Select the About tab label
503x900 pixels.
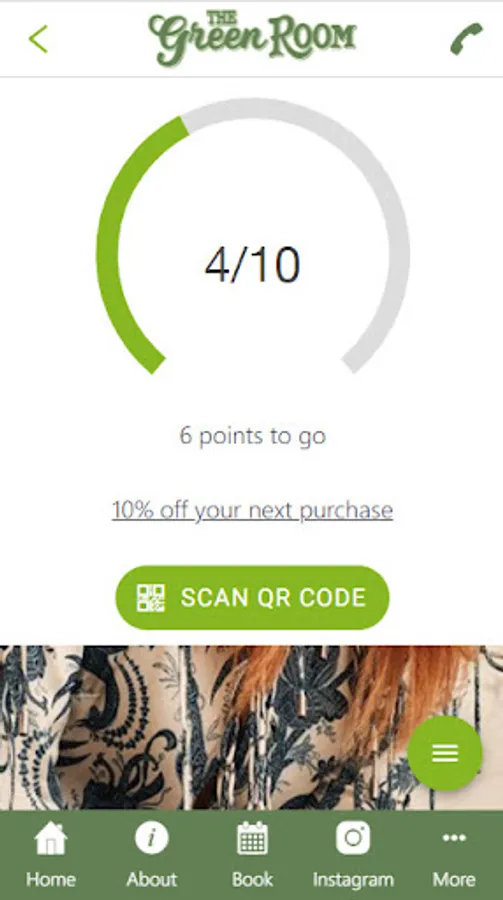click(152, 879)
